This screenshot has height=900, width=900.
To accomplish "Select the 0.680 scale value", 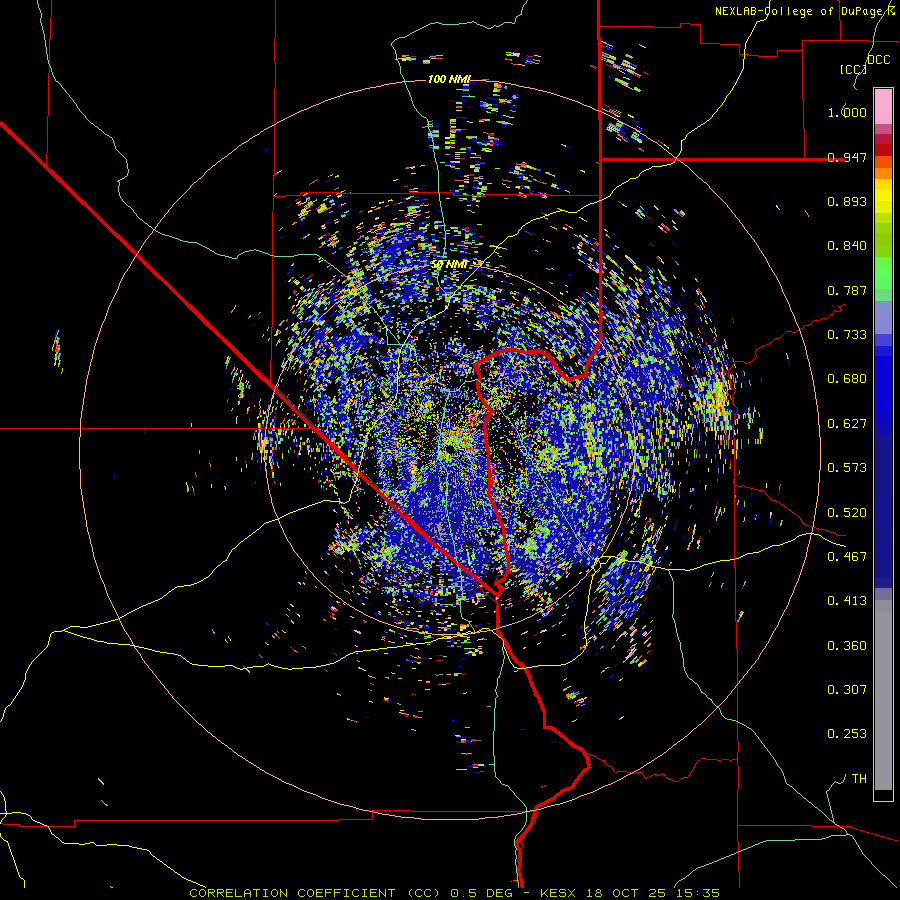I will (847, 379).
